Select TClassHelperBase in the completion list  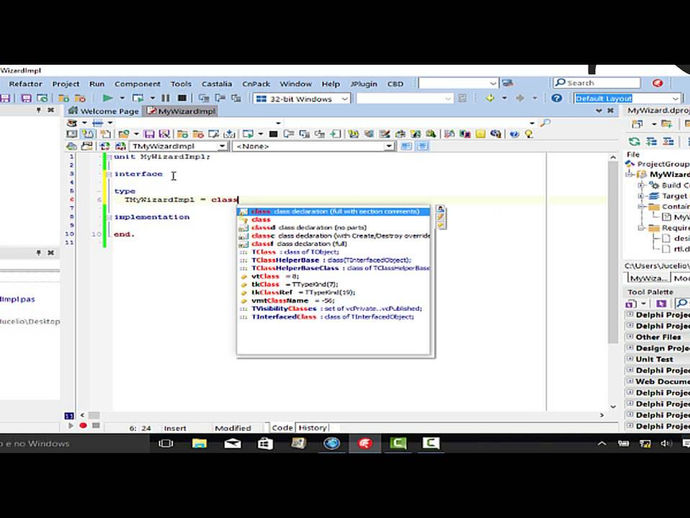coord(333,260)
